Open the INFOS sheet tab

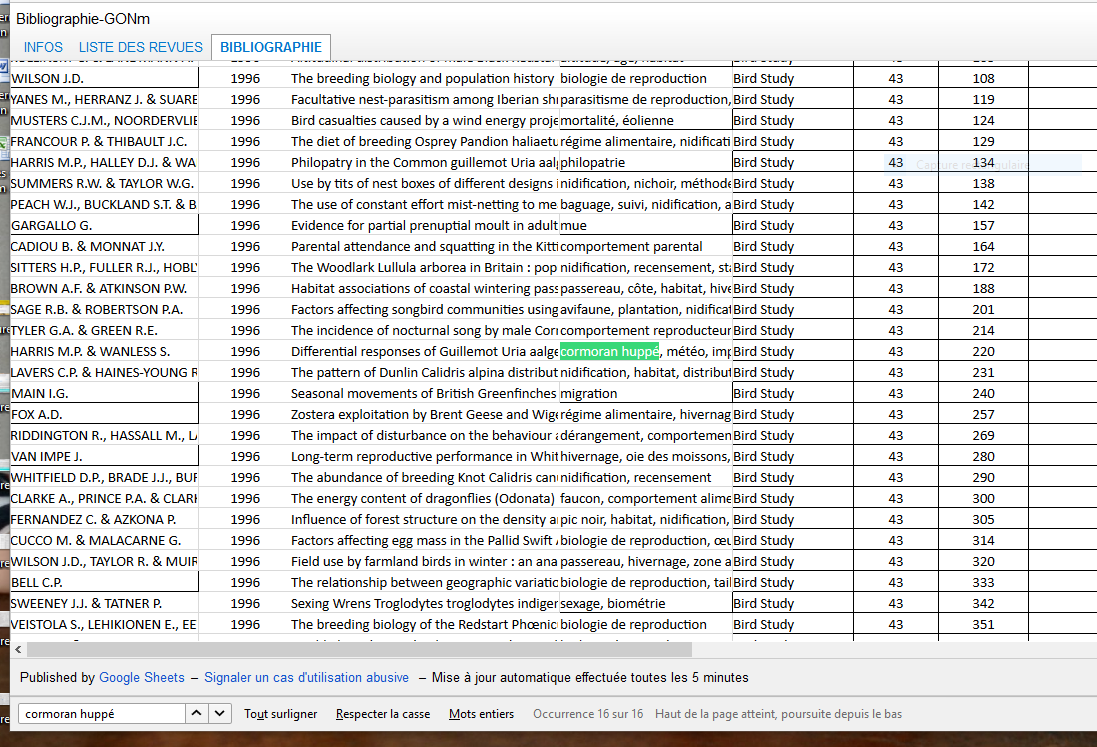(43, 47)
